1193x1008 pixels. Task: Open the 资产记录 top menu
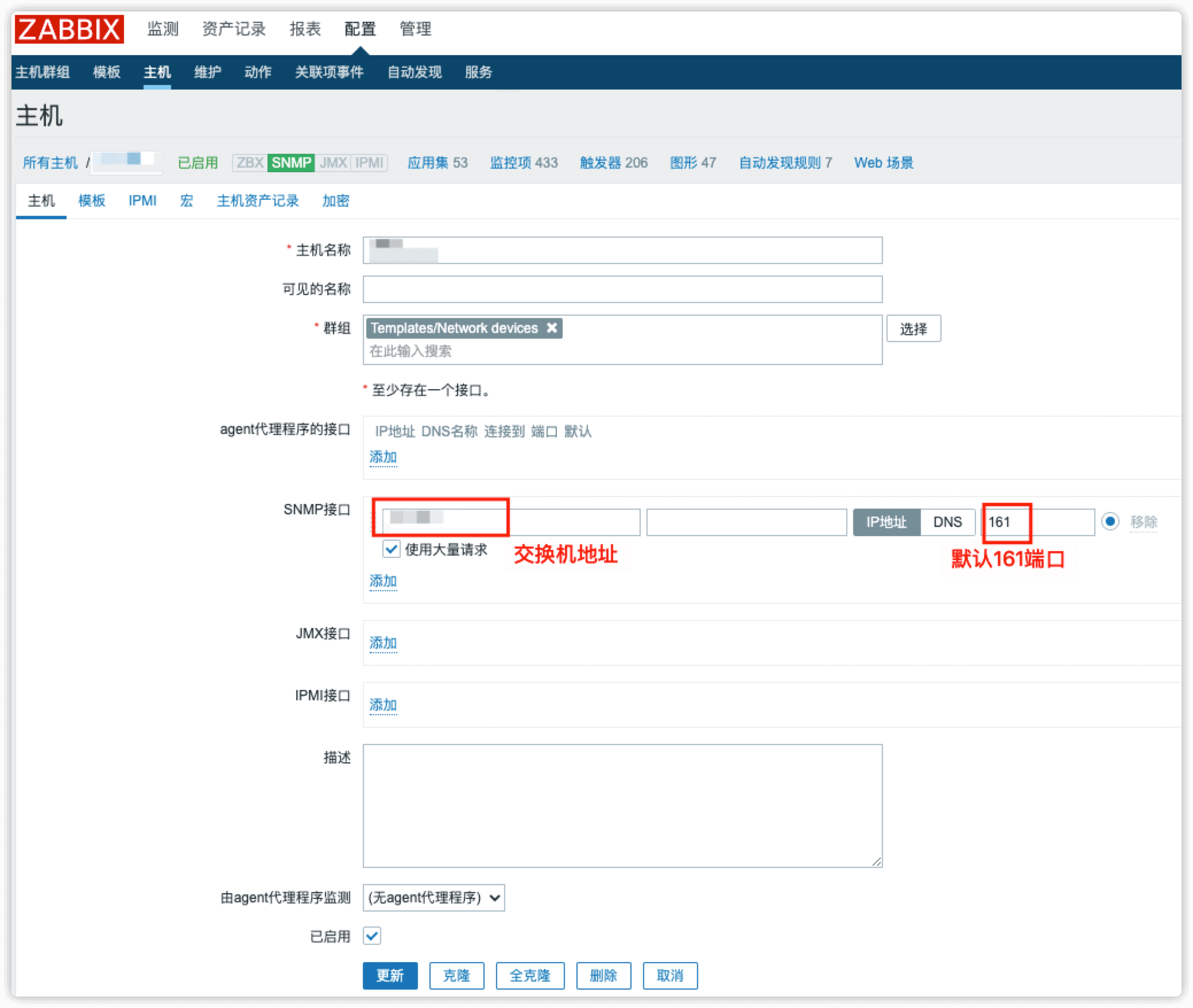tap(234, 29)
